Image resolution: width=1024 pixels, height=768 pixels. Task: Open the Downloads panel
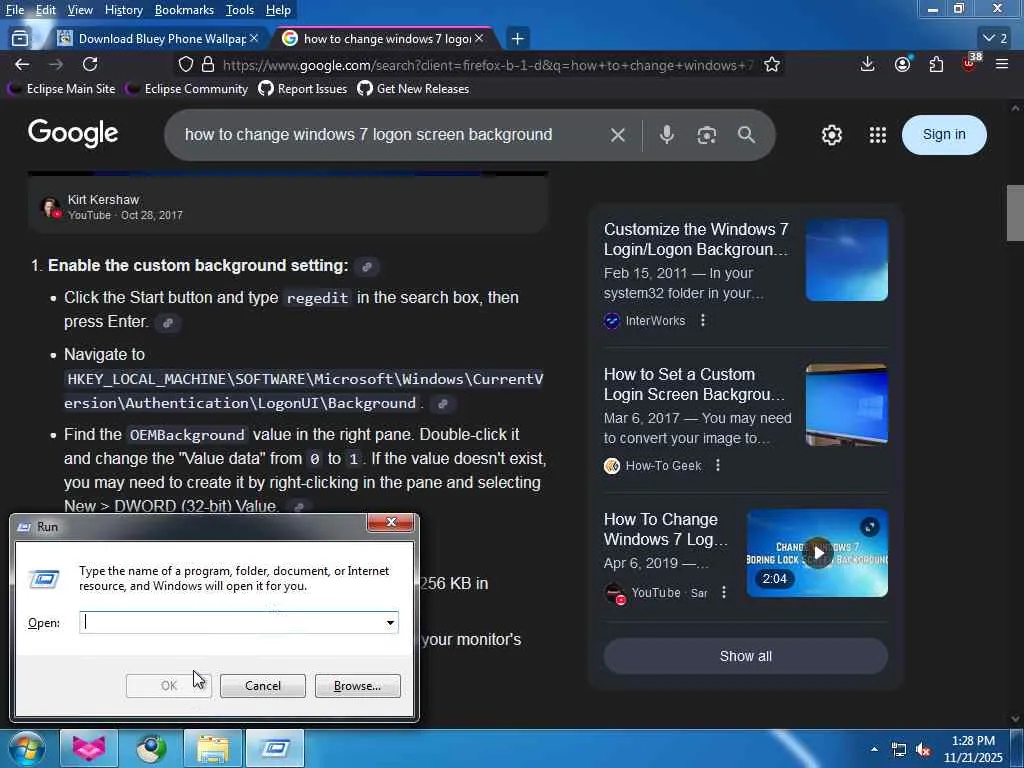(x=867, y=64)
